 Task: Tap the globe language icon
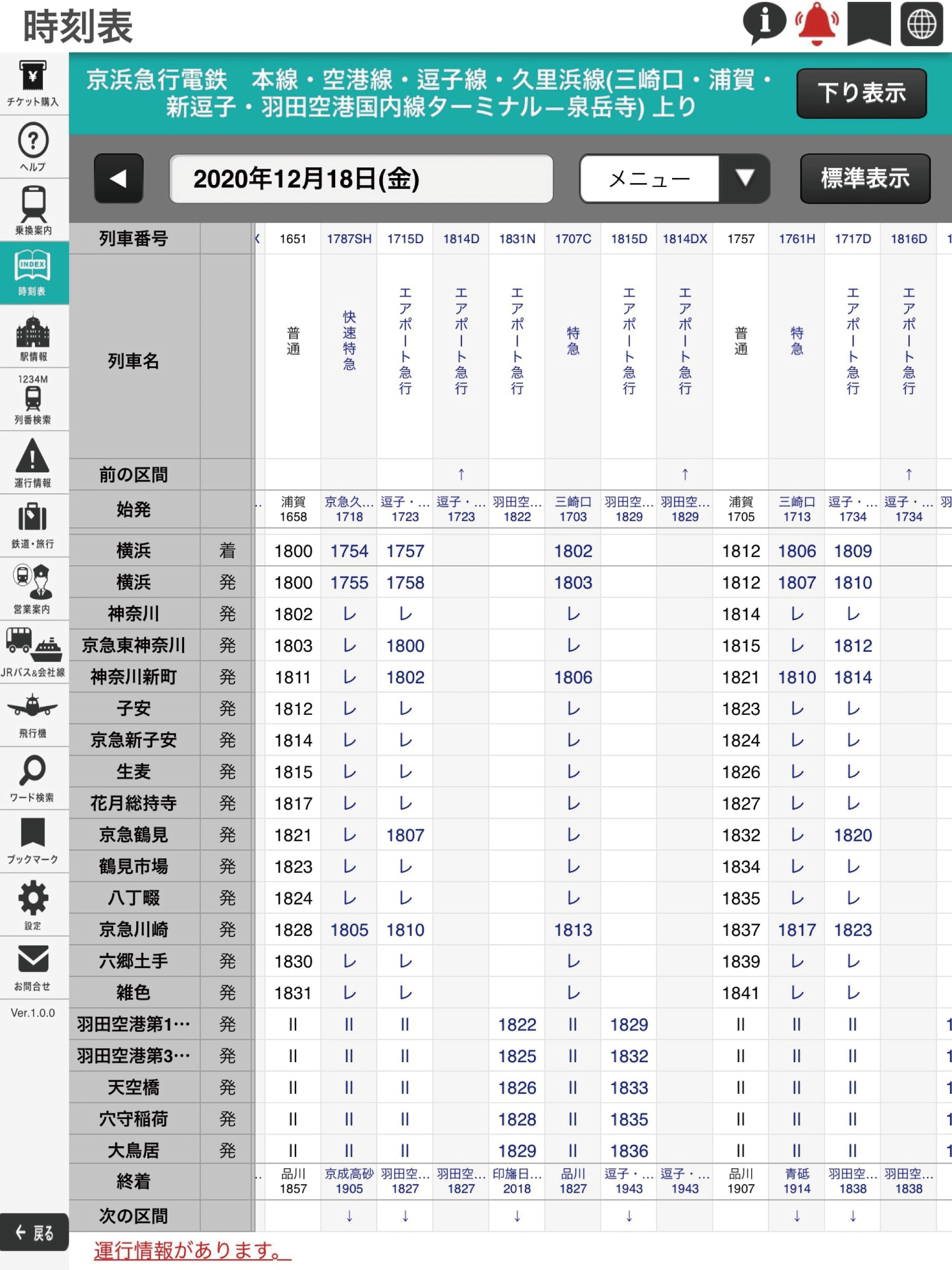[x=922, y=24]
